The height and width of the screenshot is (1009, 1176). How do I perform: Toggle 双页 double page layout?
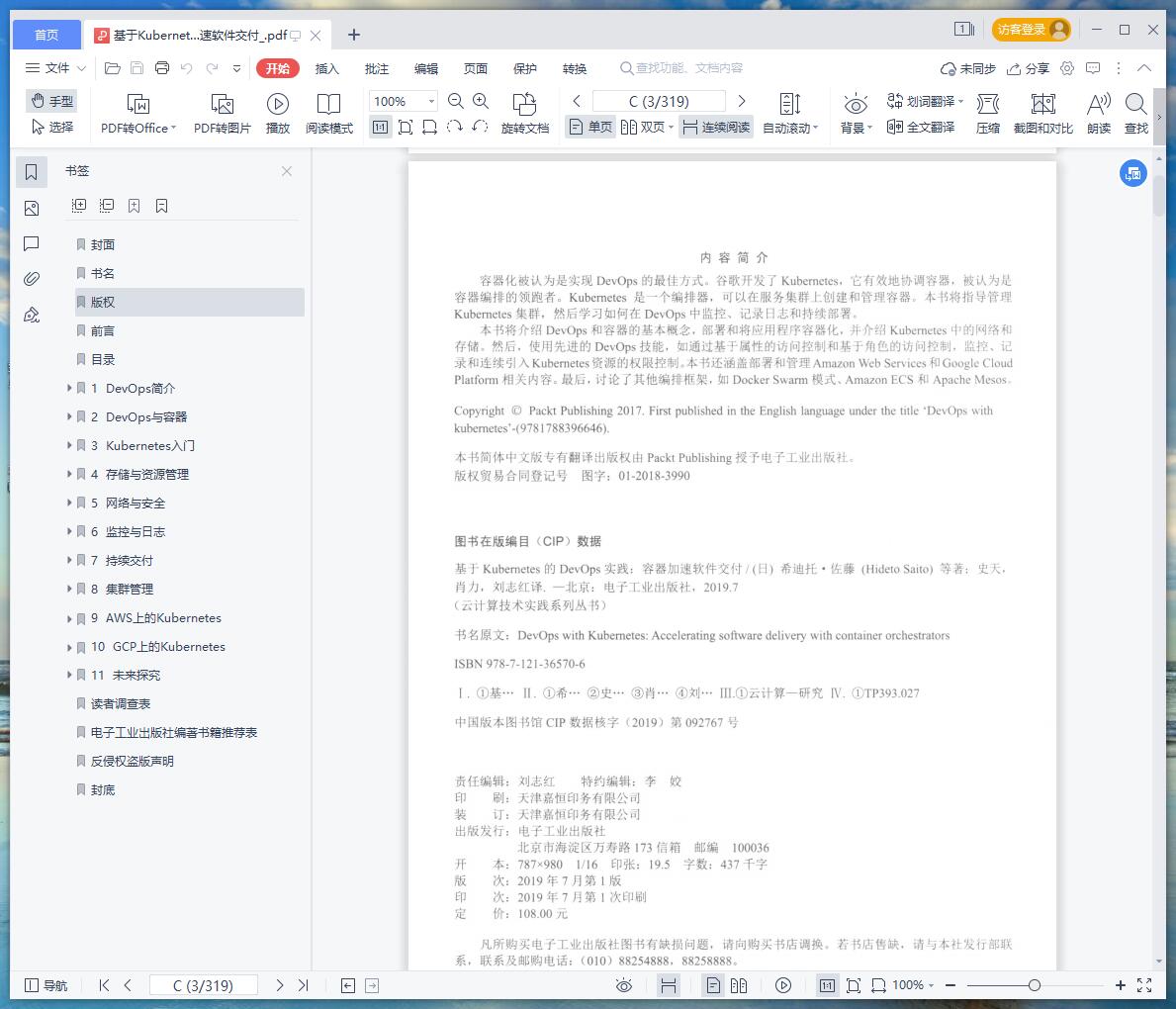(x=647, y=127)
